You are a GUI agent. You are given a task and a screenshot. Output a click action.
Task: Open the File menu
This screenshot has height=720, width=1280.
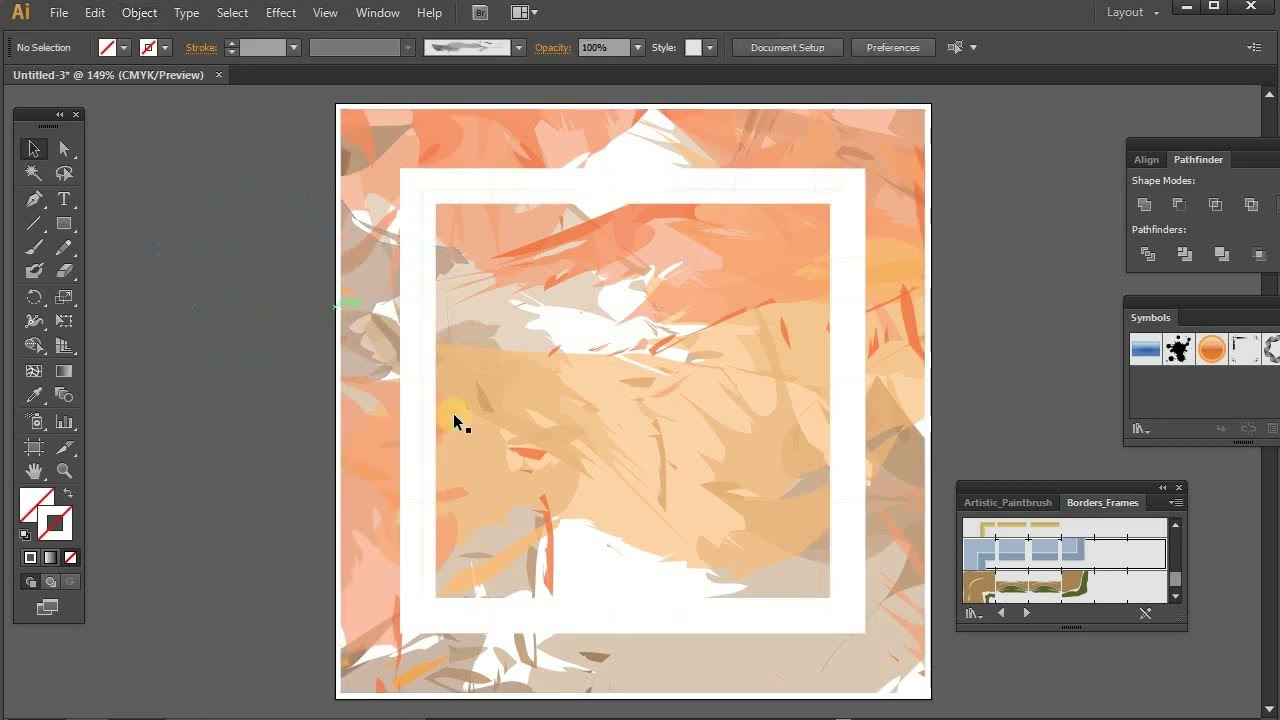tap(59, 13)
